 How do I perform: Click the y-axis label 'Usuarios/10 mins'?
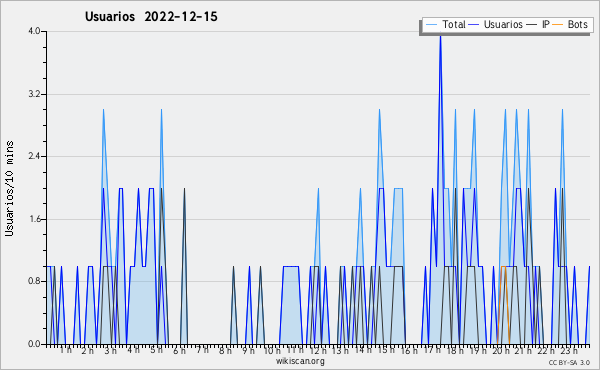[9, 188]
